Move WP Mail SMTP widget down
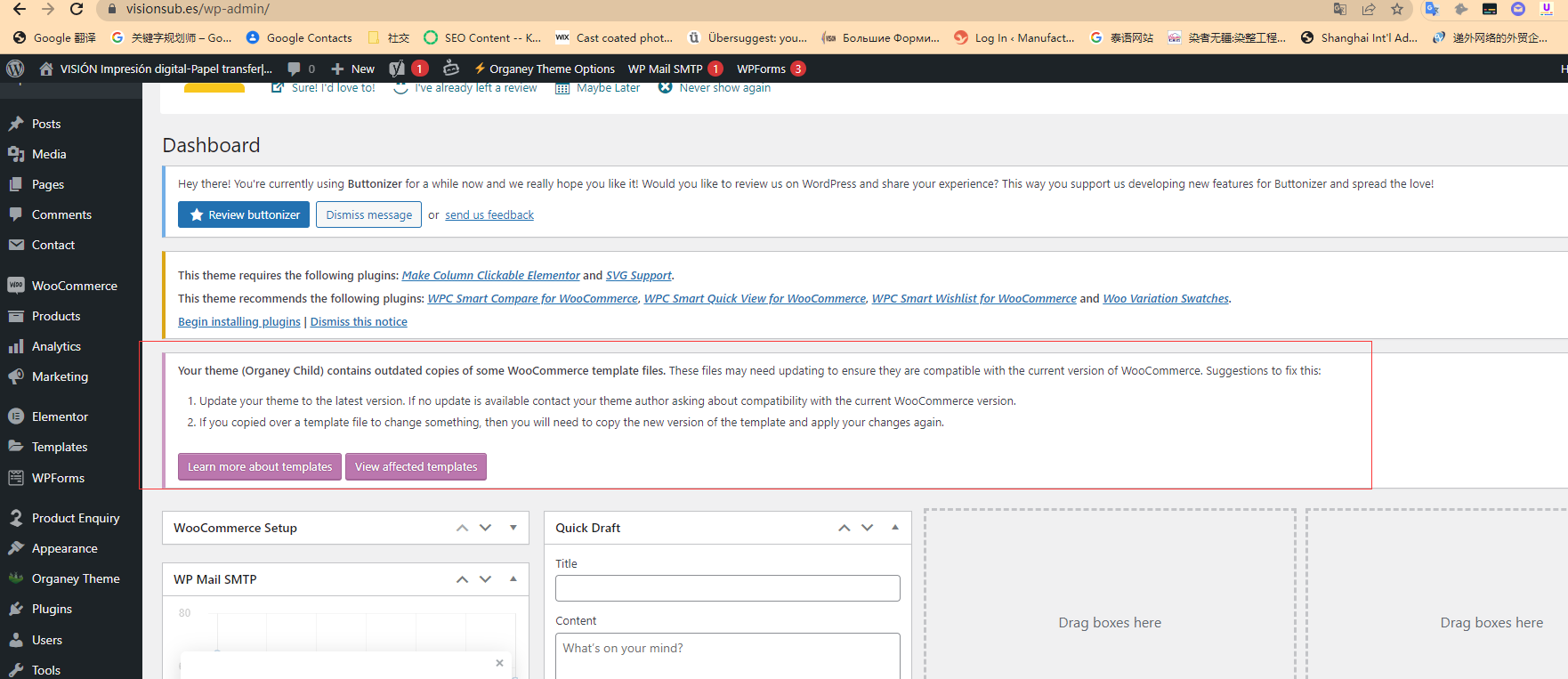 [485, 579]
